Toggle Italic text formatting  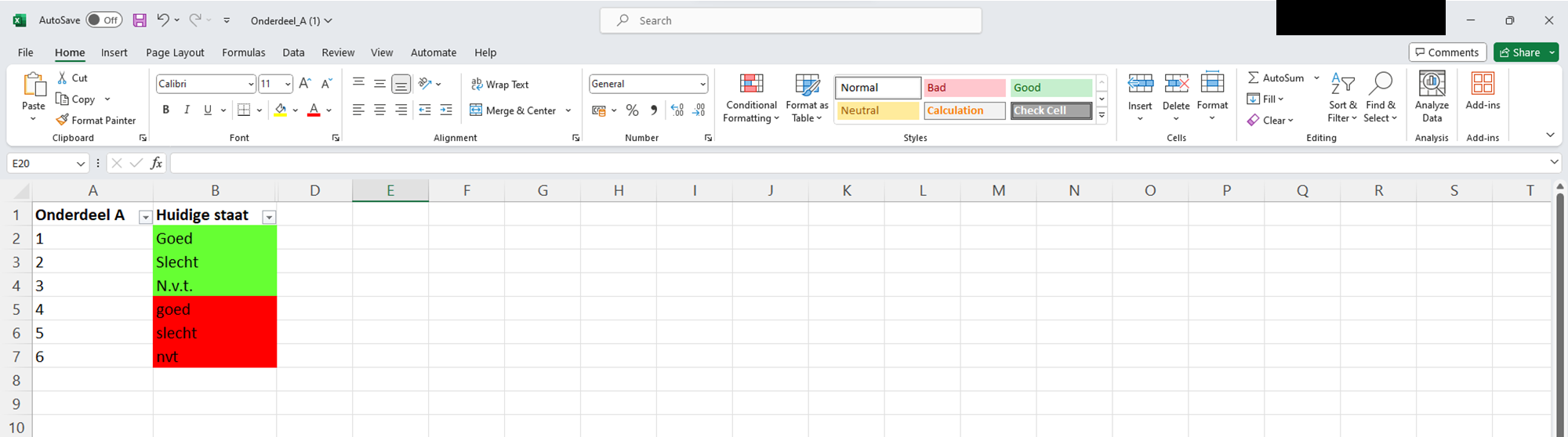187,110
